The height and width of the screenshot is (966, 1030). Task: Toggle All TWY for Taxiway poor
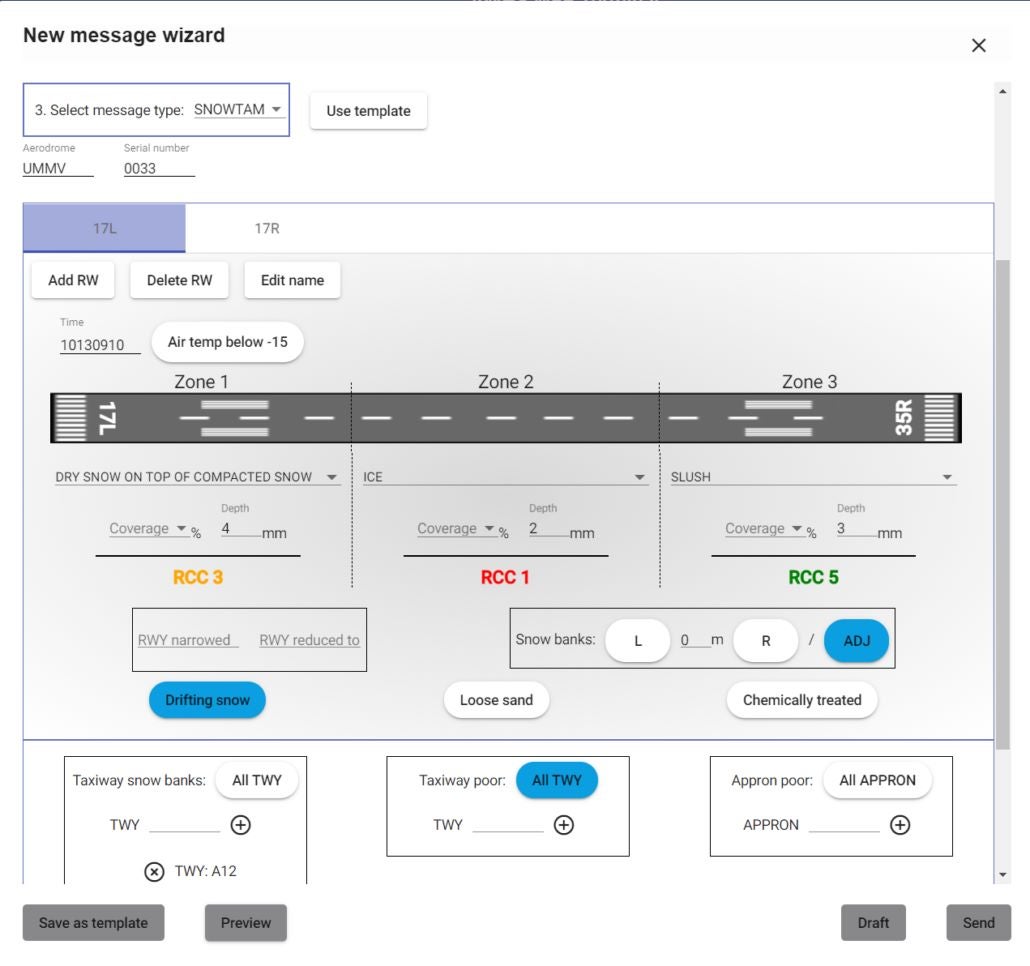pyautogui.click(x=556, y=780)
